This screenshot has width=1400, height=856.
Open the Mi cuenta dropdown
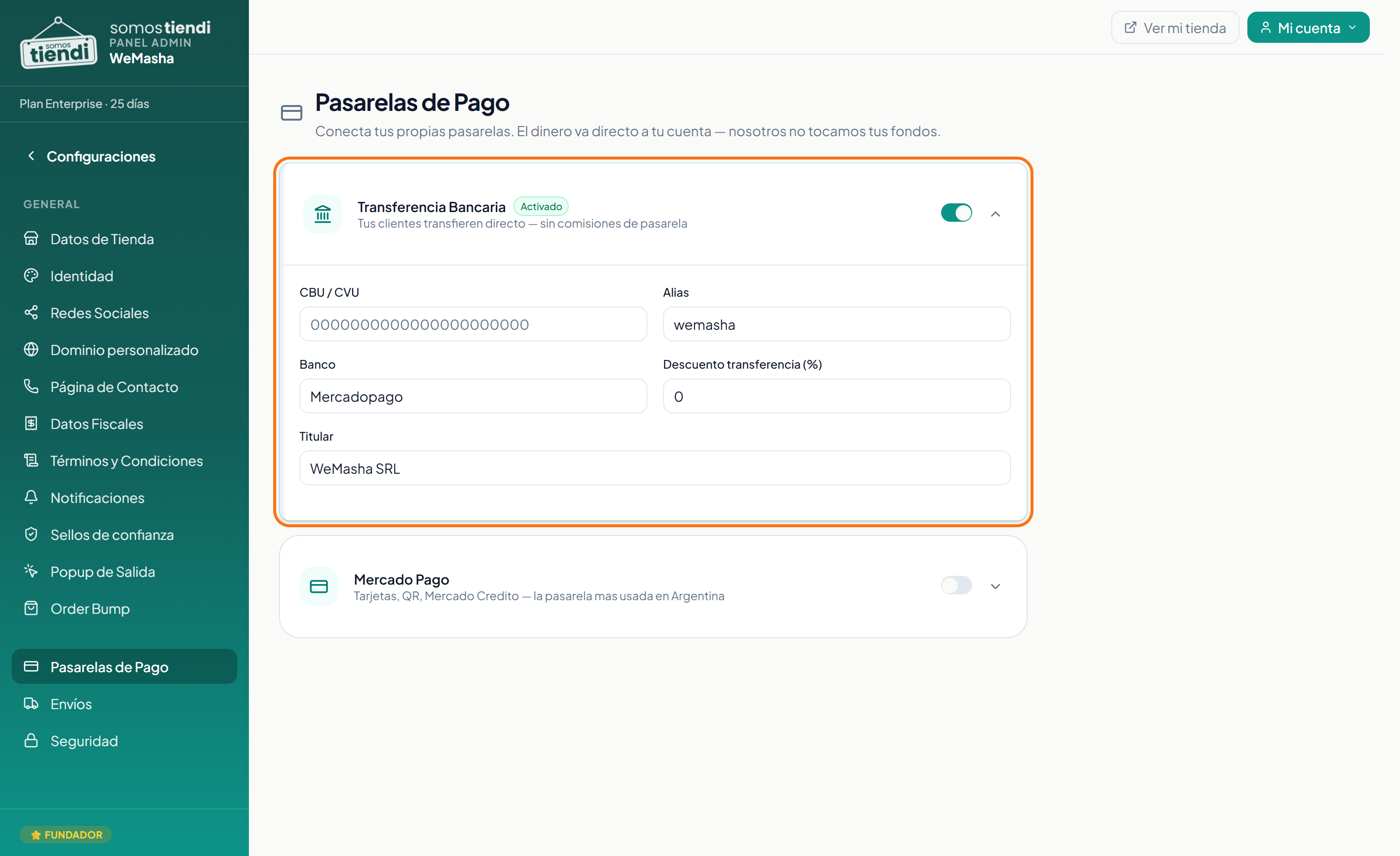(1308, 27)
